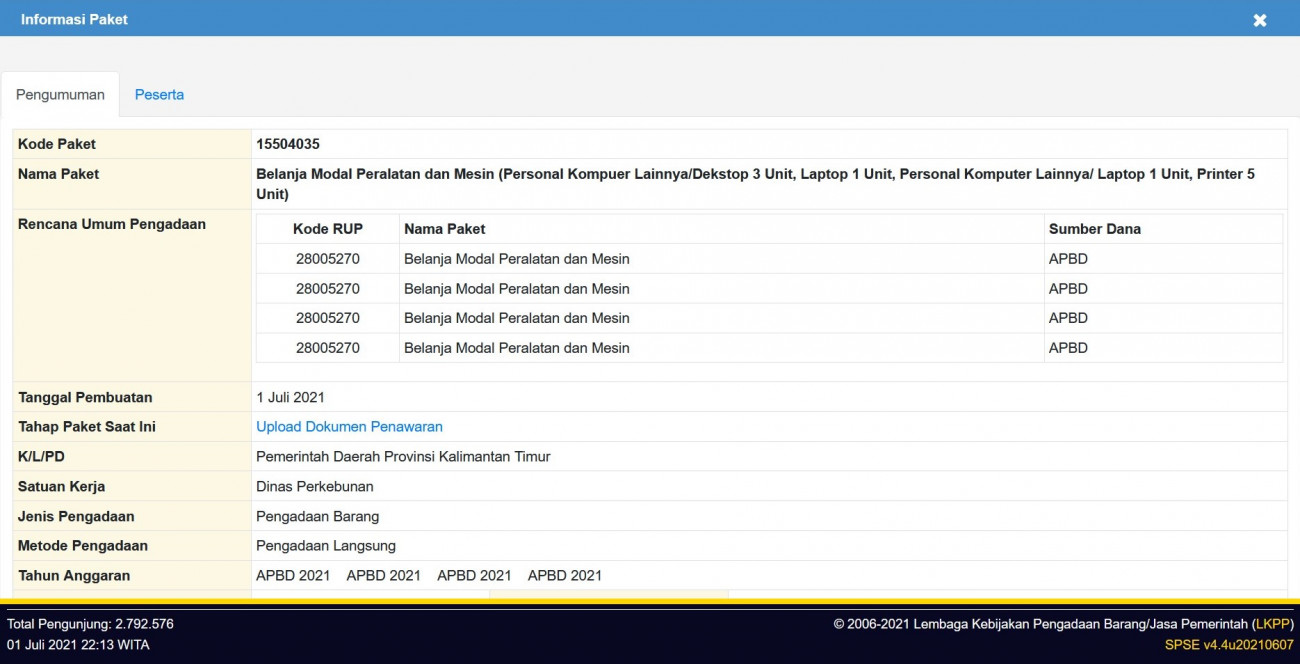This screenshot has height=664, width=1300.
Task: Click the Kode RUP column header
Action: (328, 228)
